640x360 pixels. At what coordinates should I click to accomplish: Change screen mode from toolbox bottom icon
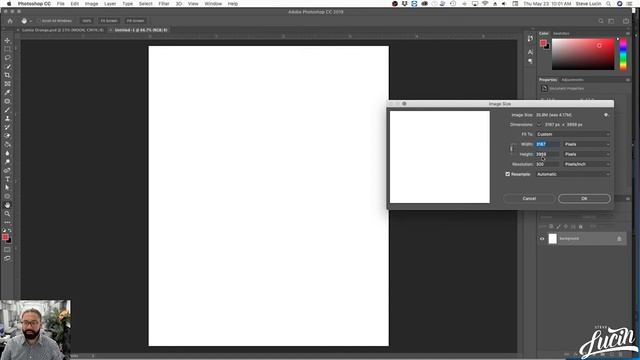click(x=7, y=258)
